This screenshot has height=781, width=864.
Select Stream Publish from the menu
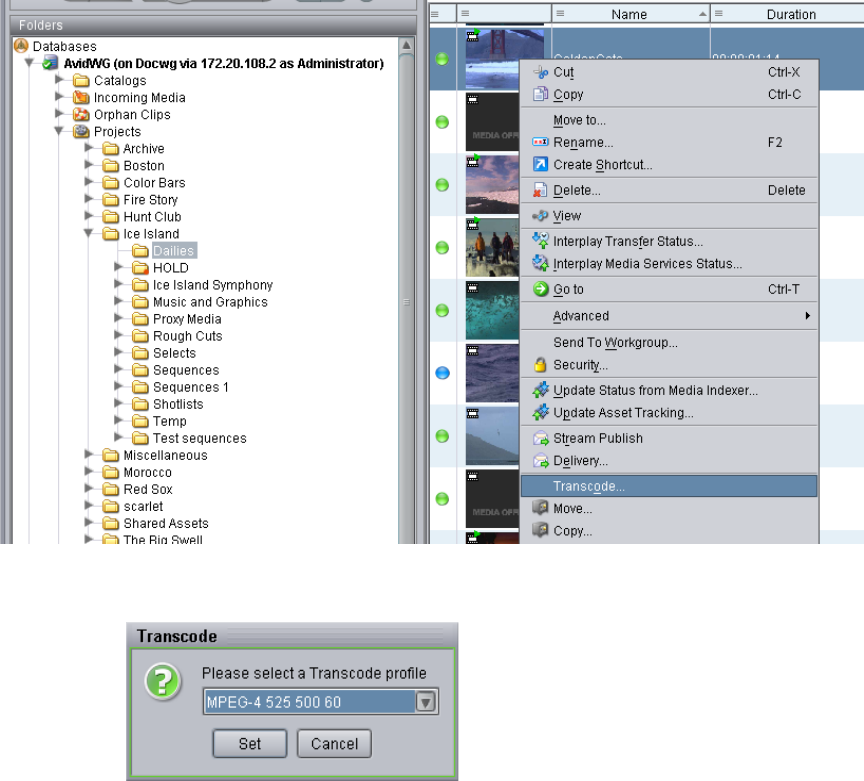click(668, 438)
